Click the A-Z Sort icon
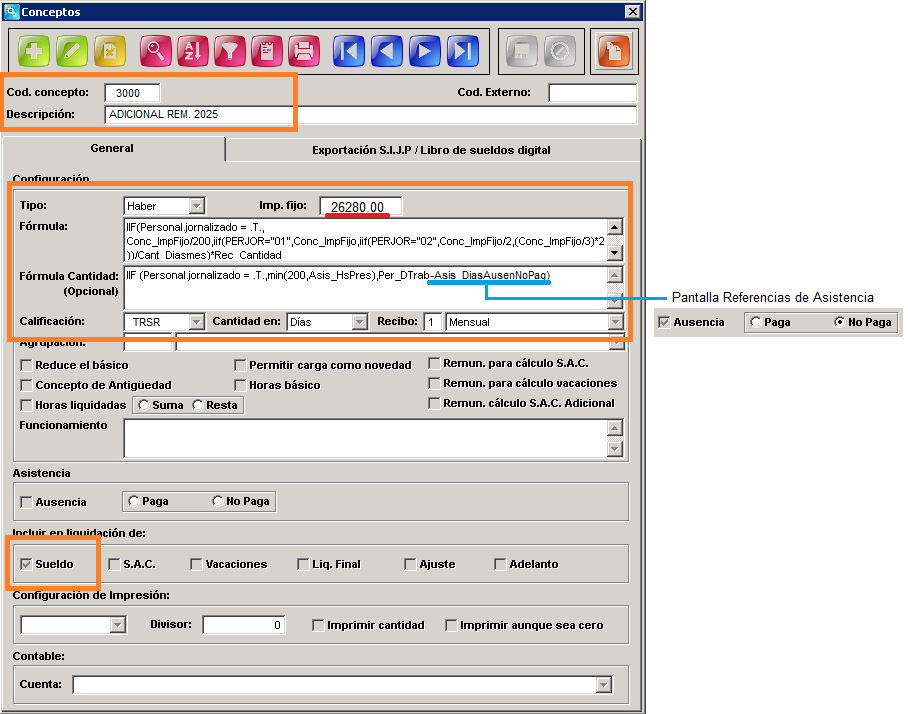The width and height of the screenshot is (908, 714). [193, 51]
